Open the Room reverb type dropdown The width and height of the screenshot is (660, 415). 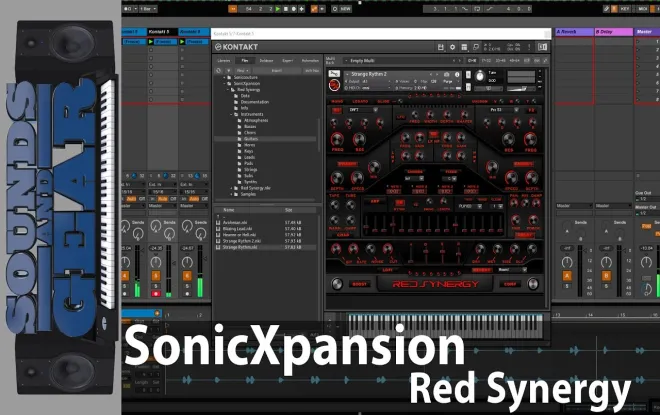click(x=512, y=270)
